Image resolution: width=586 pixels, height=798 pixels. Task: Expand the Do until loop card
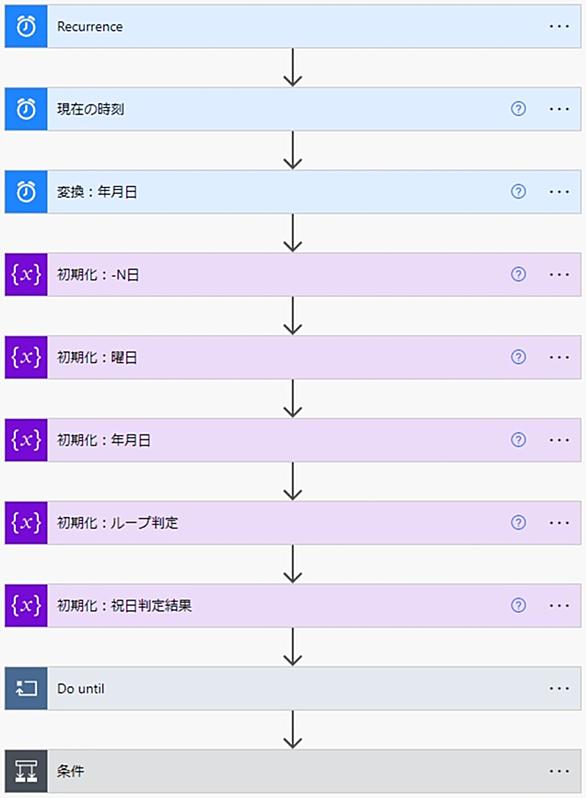[293, 689]
